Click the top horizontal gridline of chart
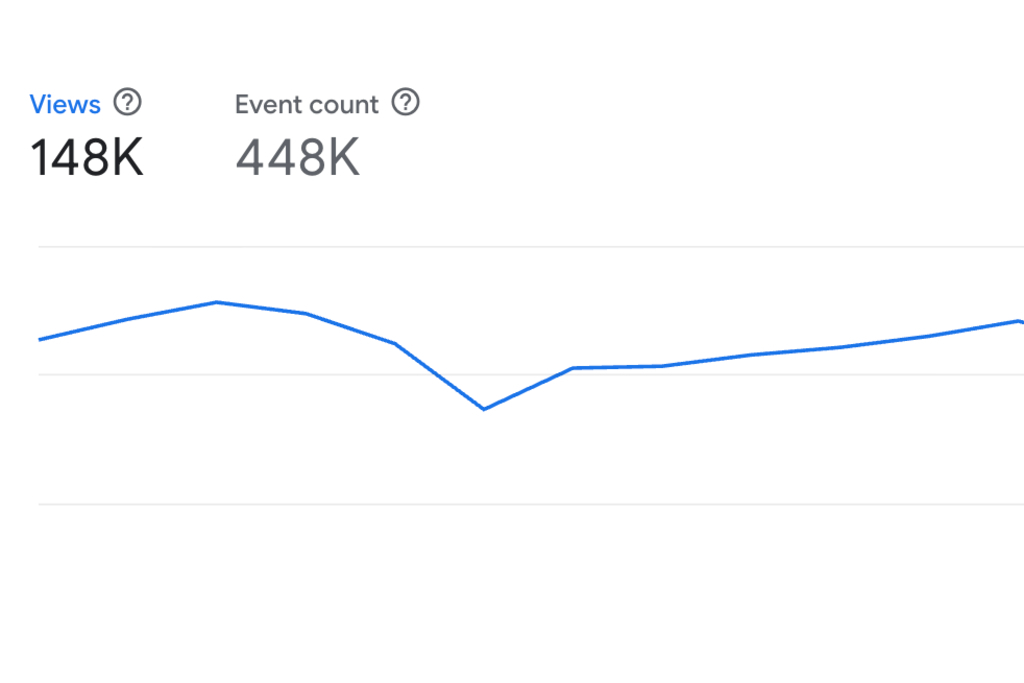Screen dimensions: 1024x683 pyautogui.click(x=600, y=246)
